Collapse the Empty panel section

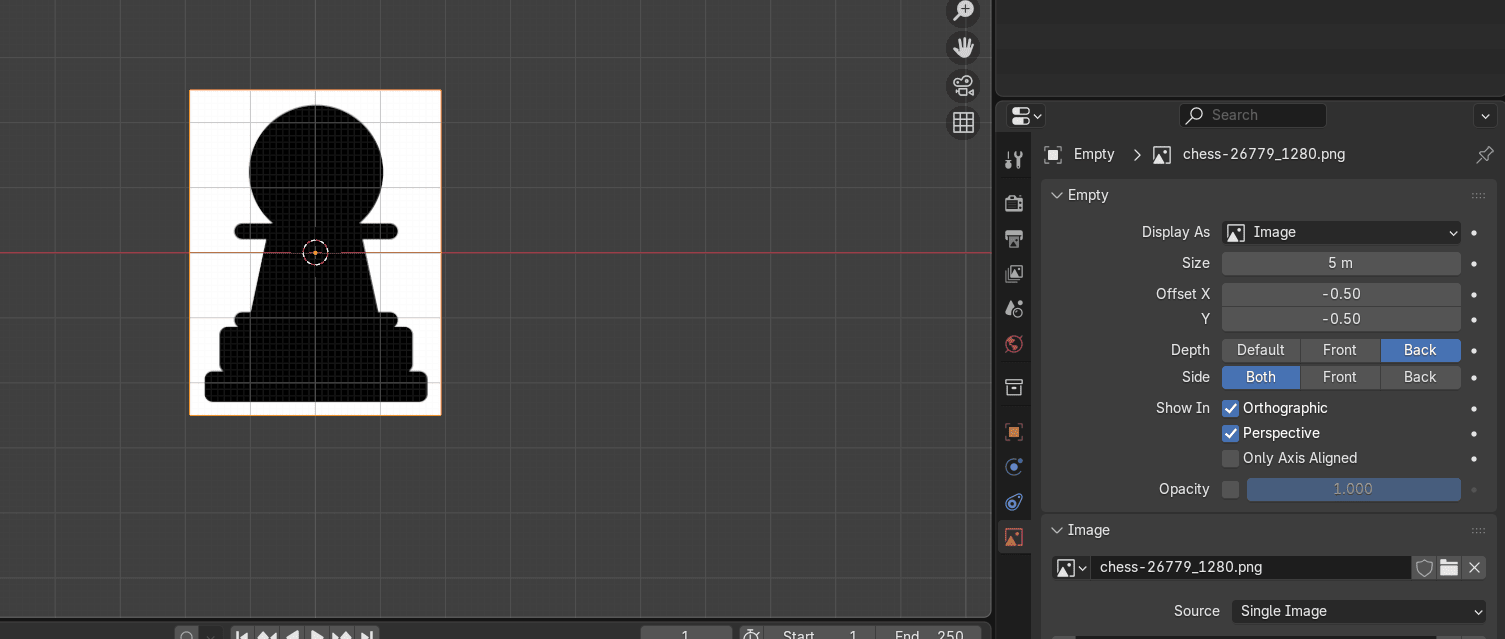[1057, 195]
